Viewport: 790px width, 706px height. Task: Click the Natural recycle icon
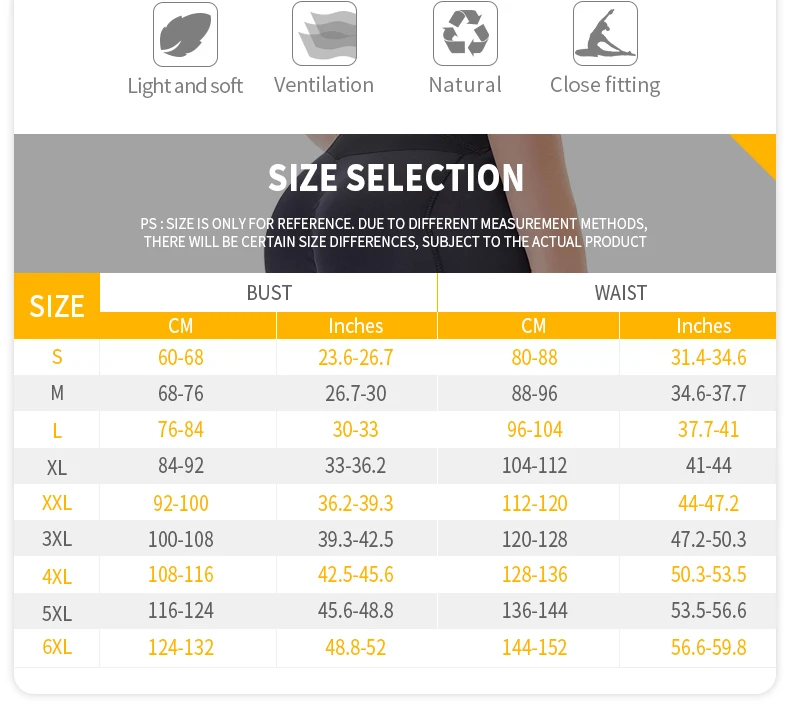point(465,33)
